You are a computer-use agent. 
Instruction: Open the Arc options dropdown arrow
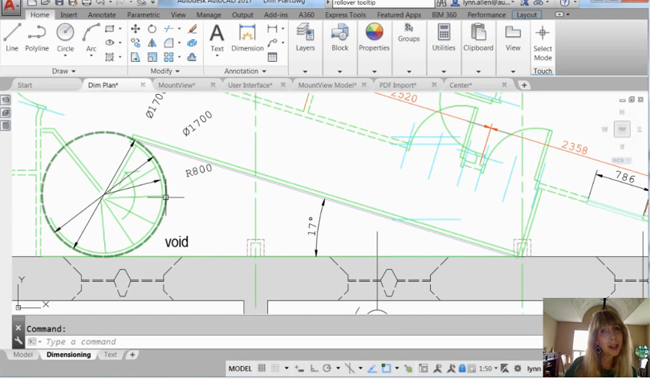point(91,56)
